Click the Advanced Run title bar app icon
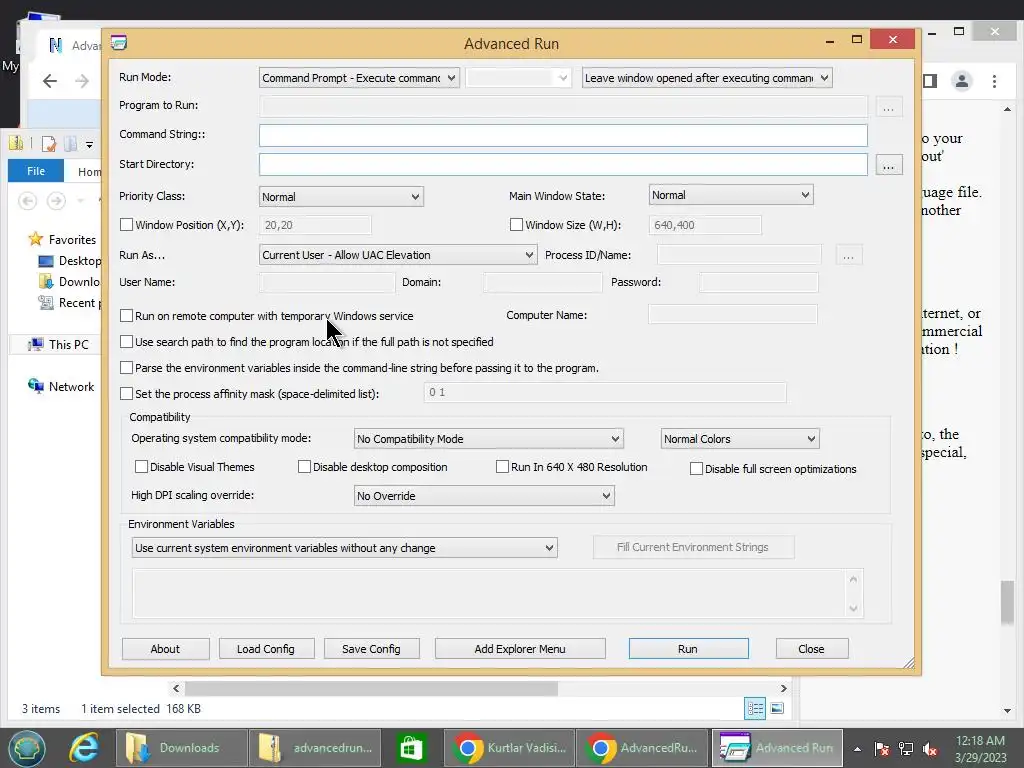 (119, 43)
